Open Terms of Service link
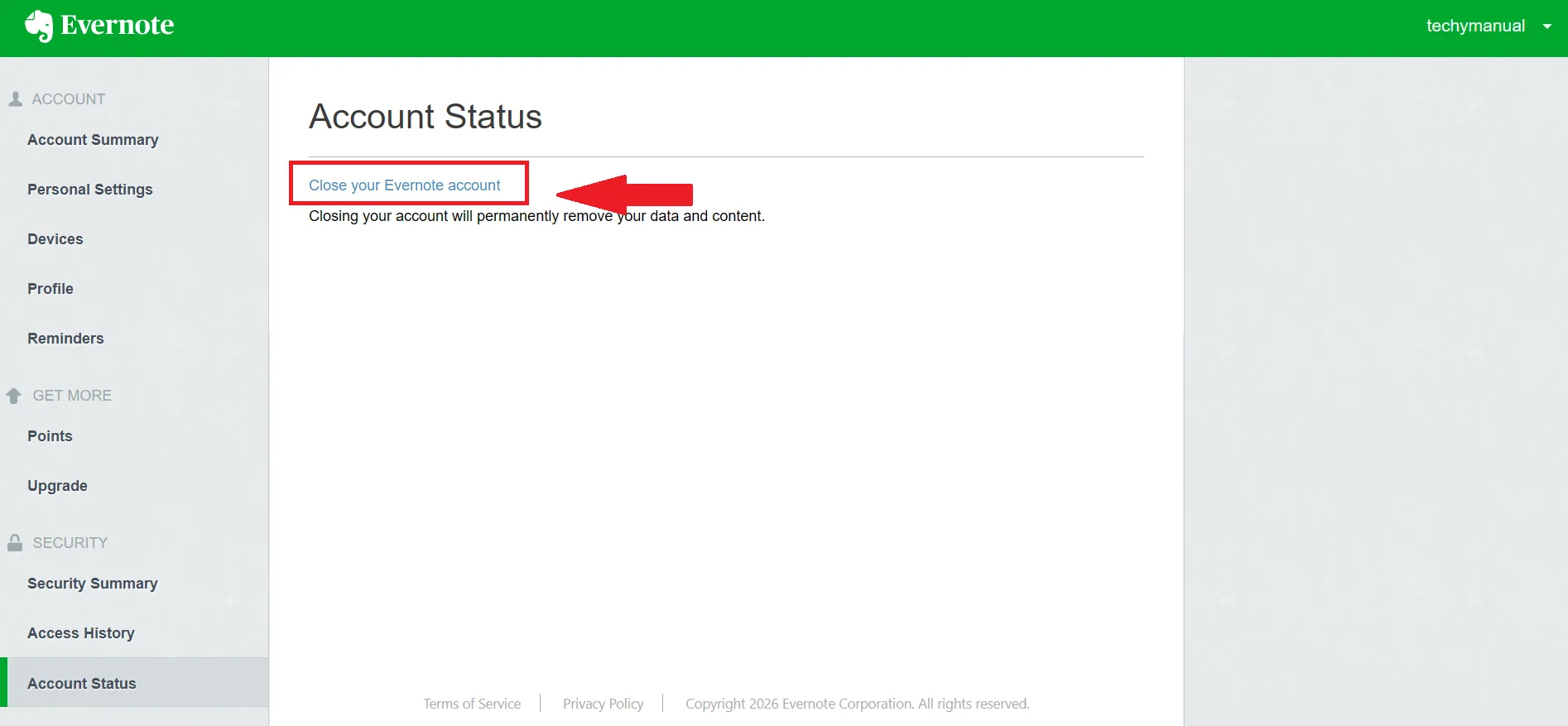 472,704
